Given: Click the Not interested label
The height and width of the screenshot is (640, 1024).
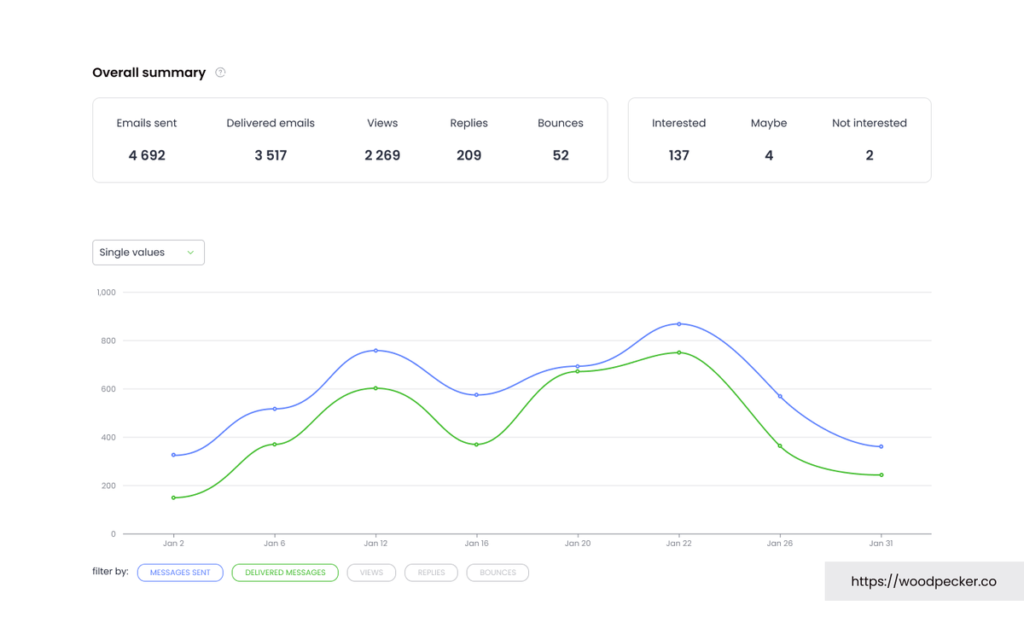Looking at the screenshot, I should (x=869, y=123).
